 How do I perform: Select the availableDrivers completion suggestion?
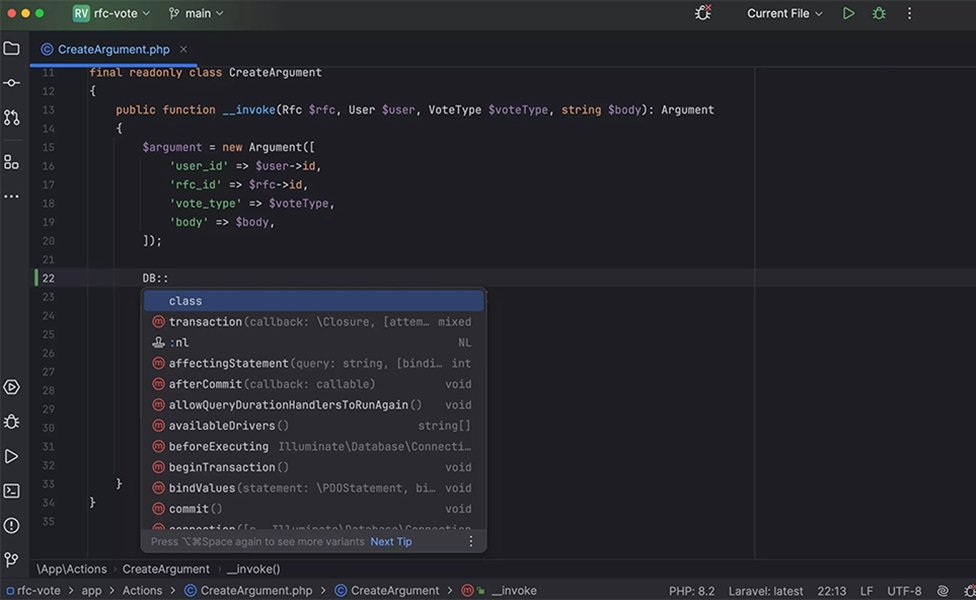pos(314,426)
